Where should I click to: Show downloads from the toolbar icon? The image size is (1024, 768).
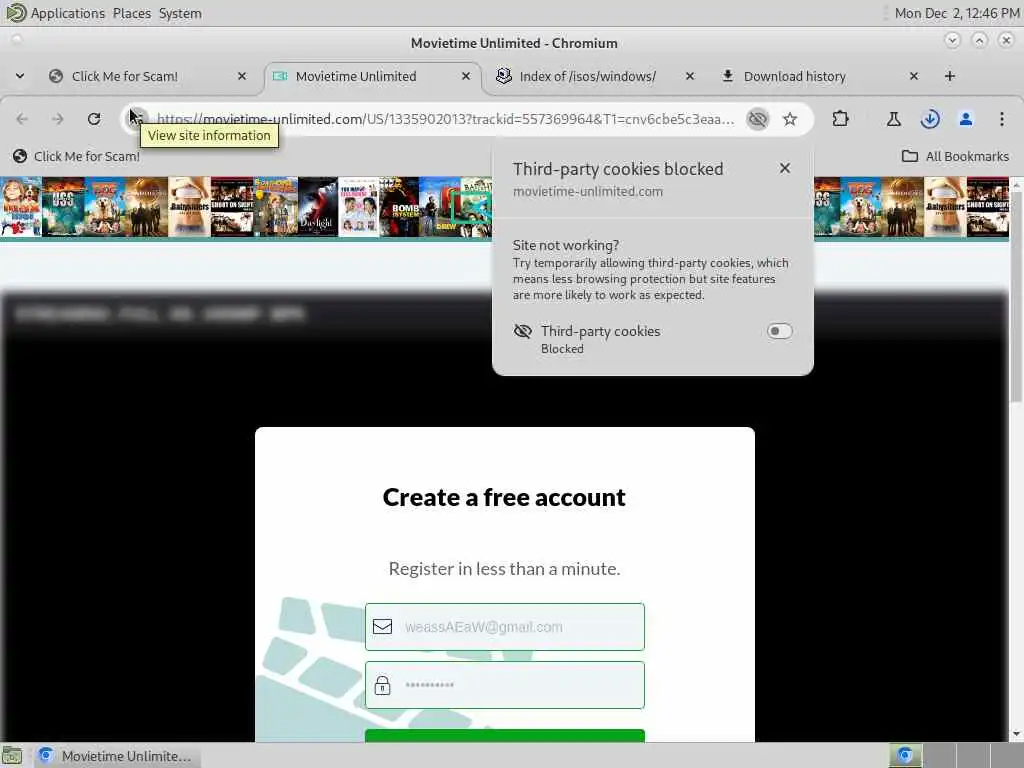[930, 119]
